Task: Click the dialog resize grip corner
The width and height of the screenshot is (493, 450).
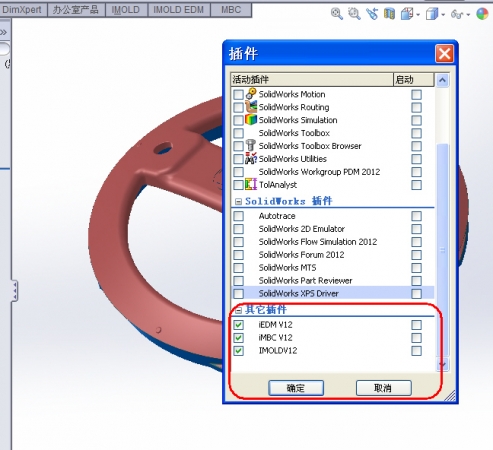Action: (450, 396)
